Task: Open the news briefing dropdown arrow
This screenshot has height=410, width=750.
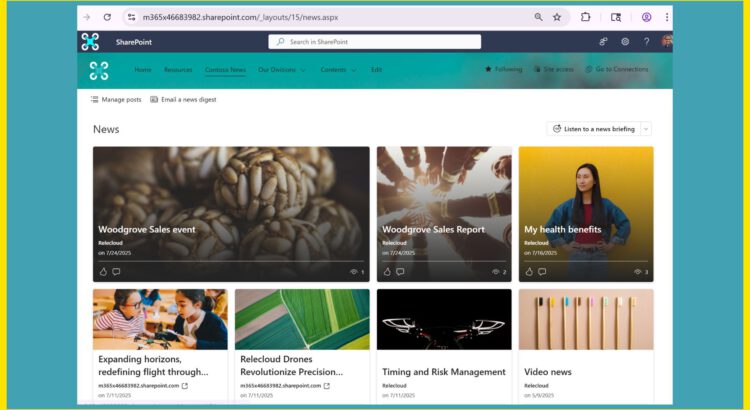Action: tap(646, 129)
